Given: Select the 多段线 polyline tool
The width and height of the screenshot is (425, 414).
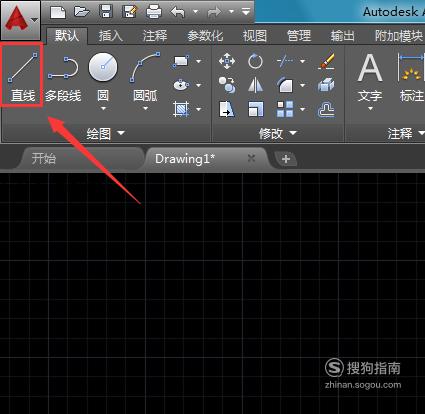Looking at the screenshot, I should click(x=63, y=79).
